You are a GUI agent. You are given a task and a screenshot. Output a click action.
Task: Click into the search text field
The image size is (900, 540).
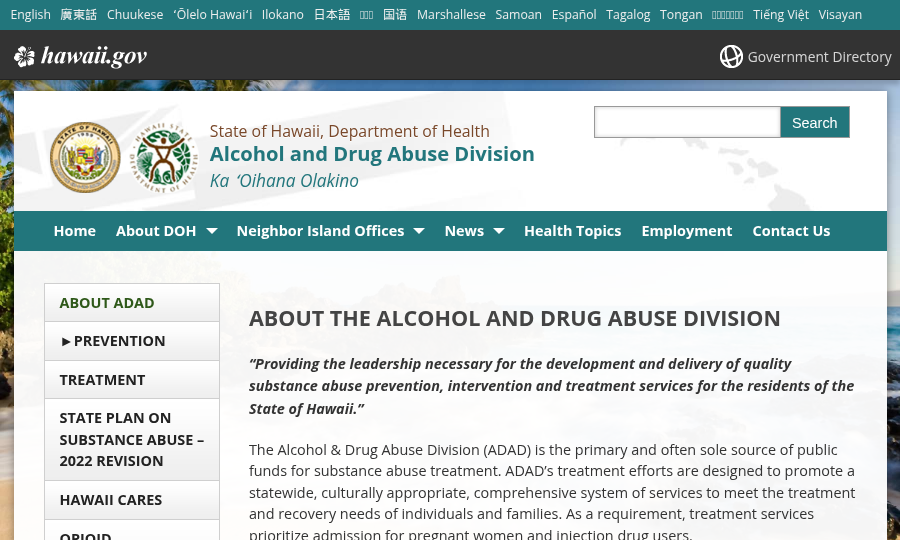[x=687, y=122]
